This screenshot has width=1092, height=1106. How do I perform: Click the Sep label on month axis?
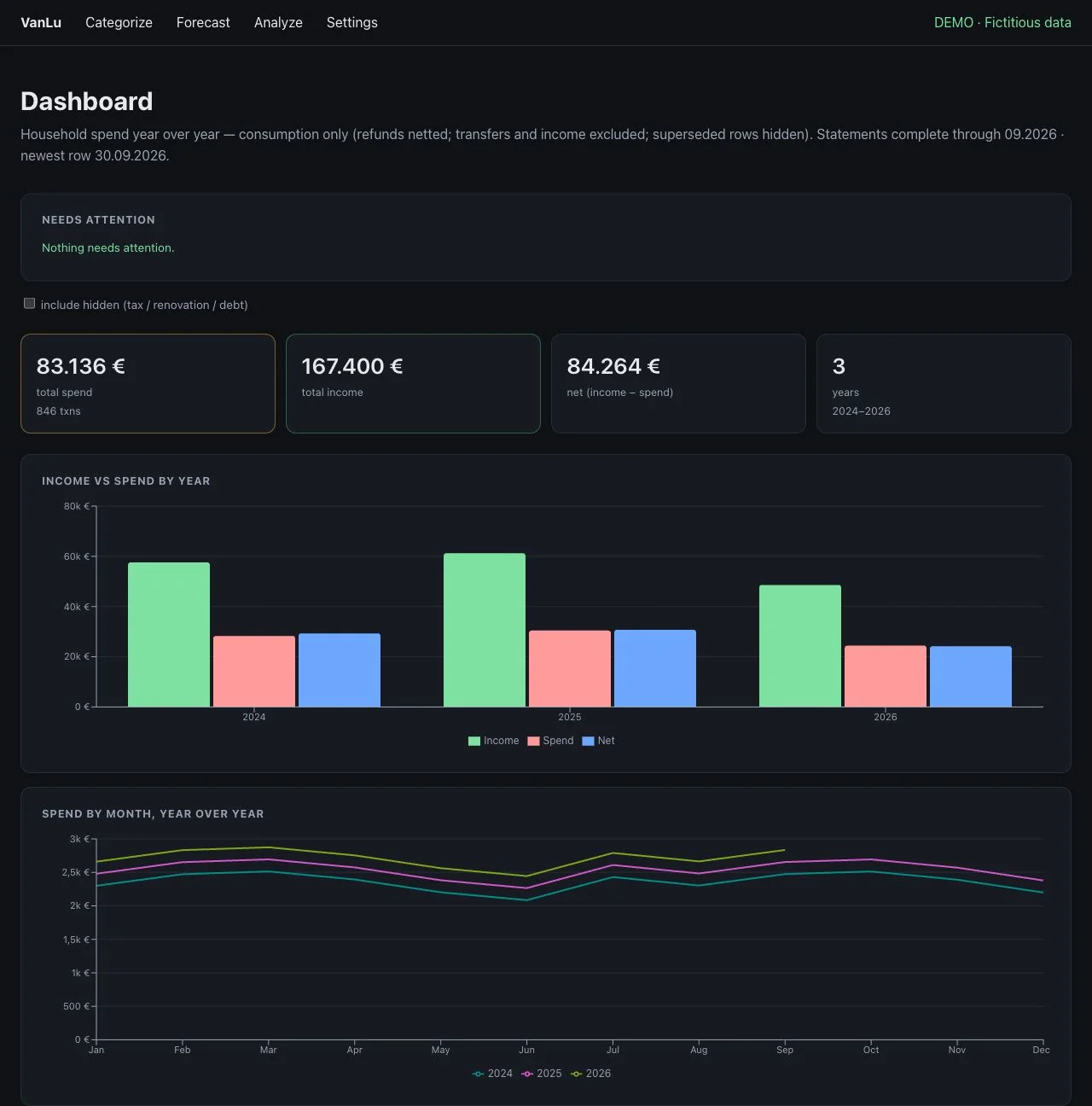(785, 1050)
